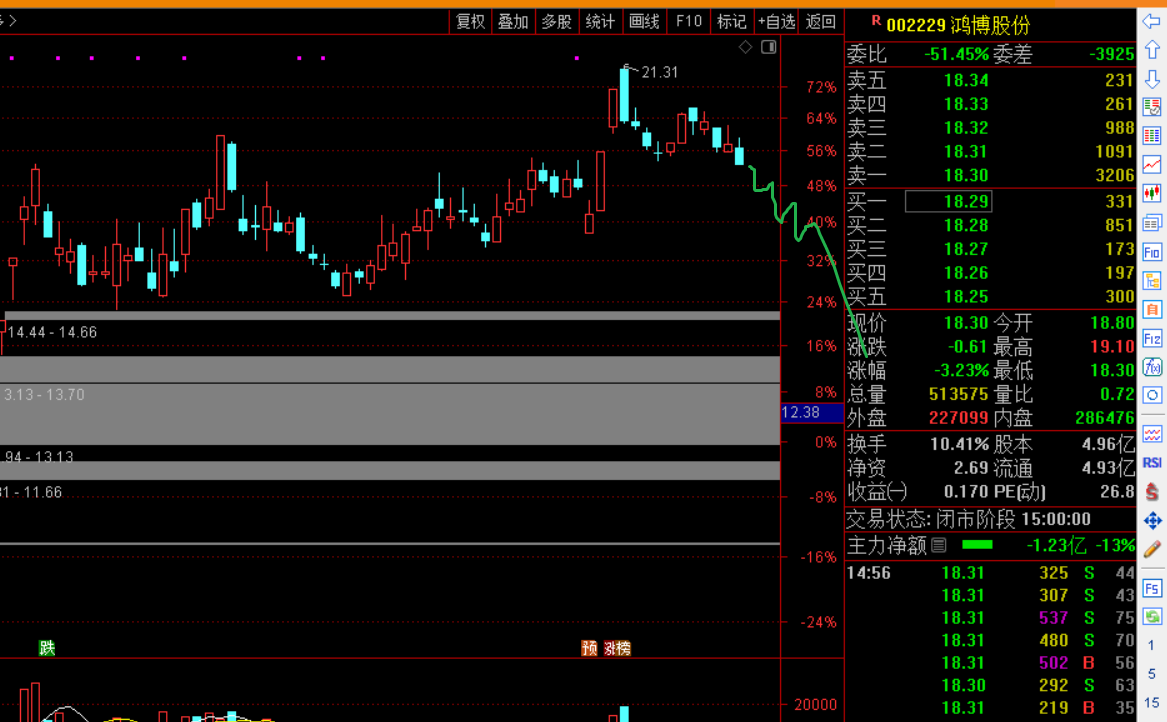Click the 外盘 value 227099

pyautogui.click(x=959, y=418)
